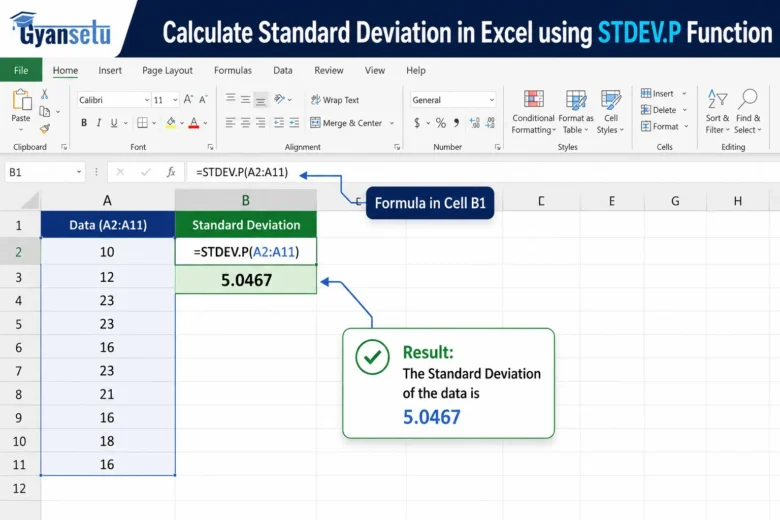The width and height of the screenshot is (780, 520).
Task: Click the Paste clipboard icon
Action: tap(21, 100)
